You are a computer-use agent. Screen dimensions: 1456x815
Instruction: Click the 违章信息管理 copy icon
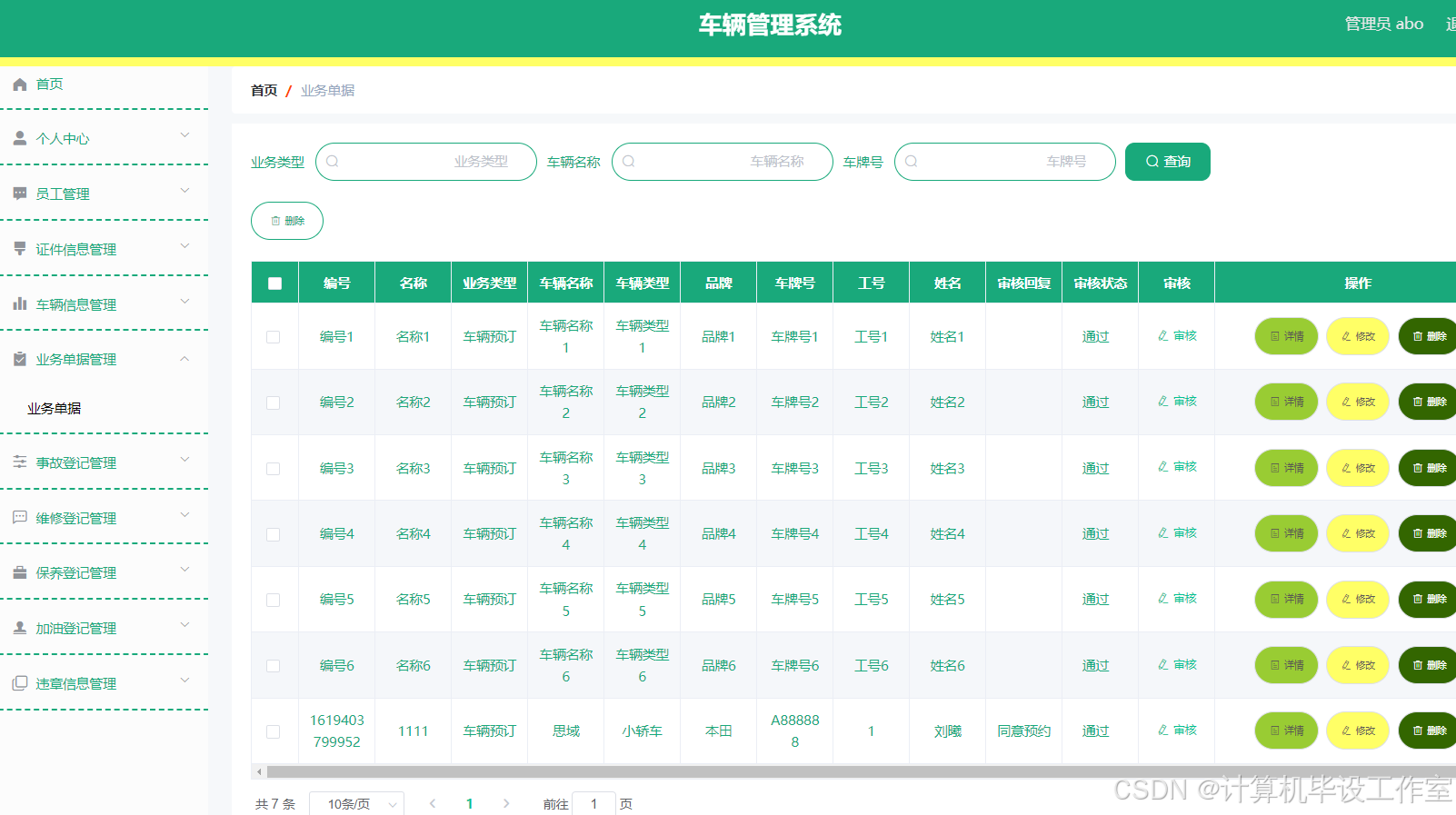coord(20,683)
